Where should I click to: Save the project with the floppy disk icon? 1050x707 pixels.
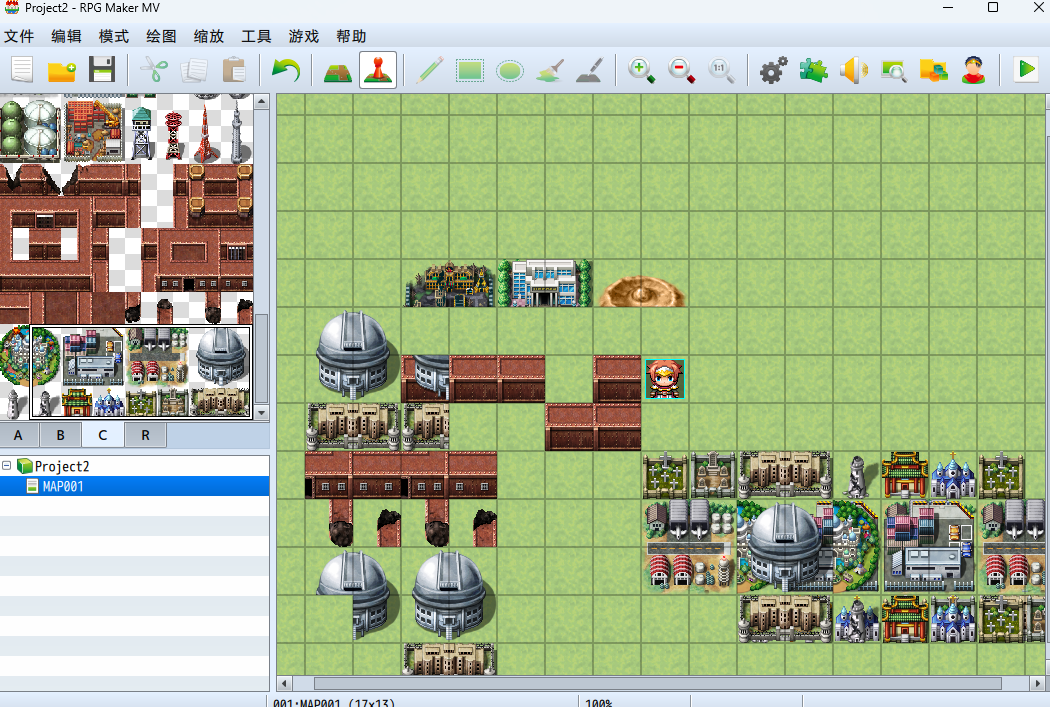coord(102,70)
